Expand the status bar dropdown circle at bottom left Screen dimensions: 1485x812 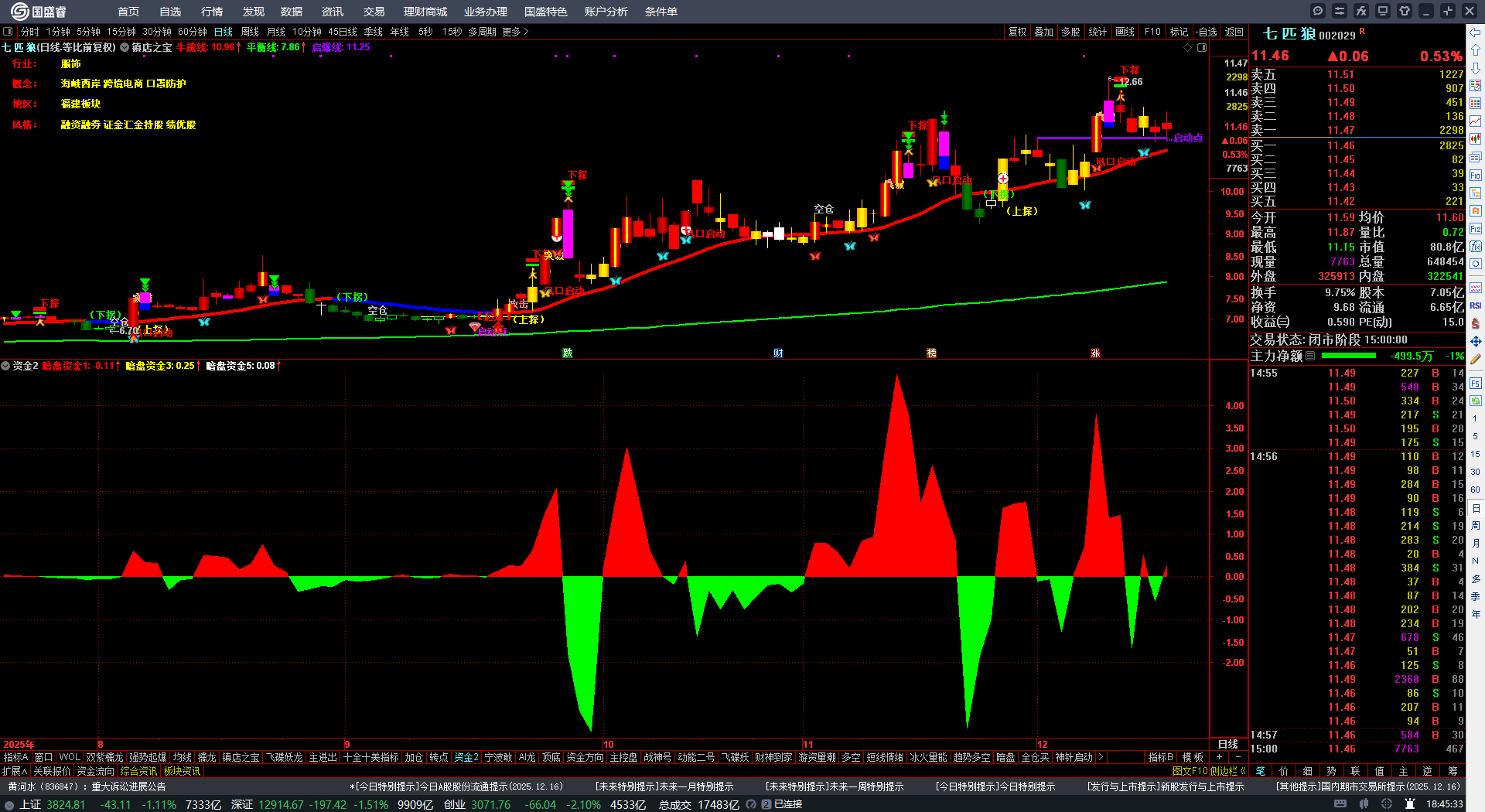point(9,804)
